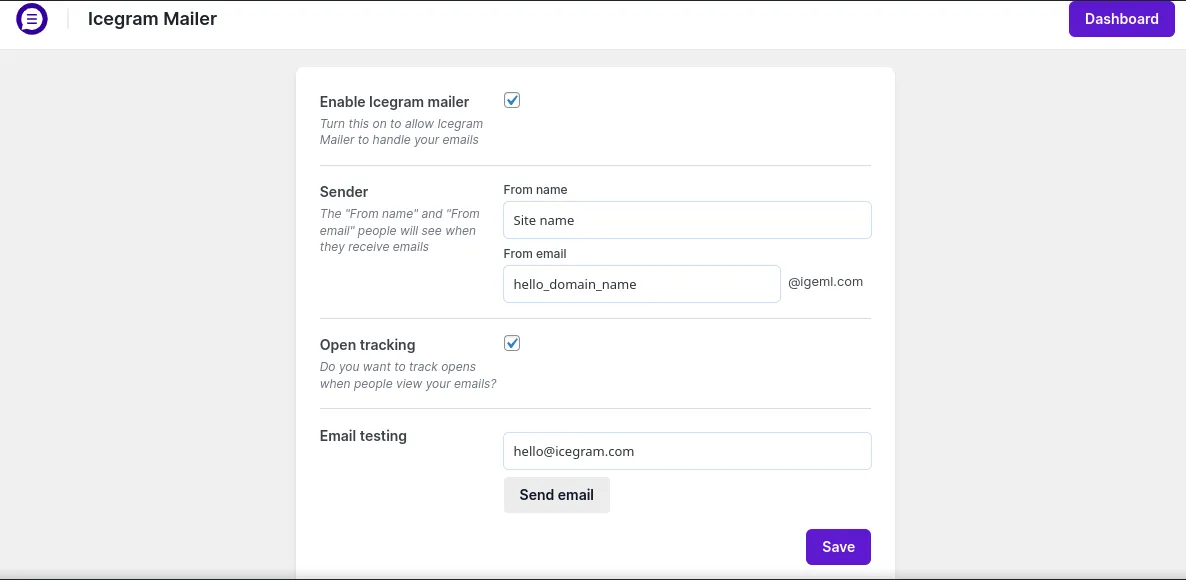This screenshot has height=580, width=1186.
Task: Focus the From email input field
Action: [641, 284]
